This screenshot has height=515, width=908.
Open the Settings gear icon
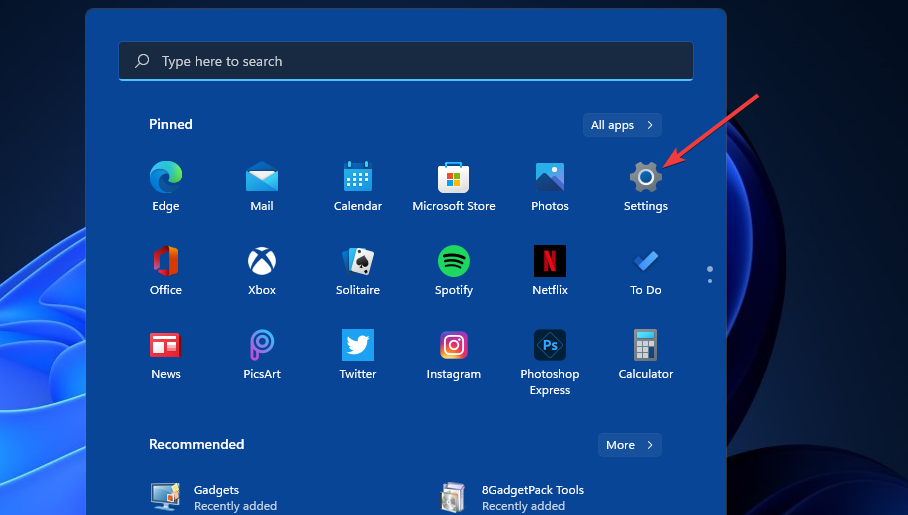click(646, 177)
